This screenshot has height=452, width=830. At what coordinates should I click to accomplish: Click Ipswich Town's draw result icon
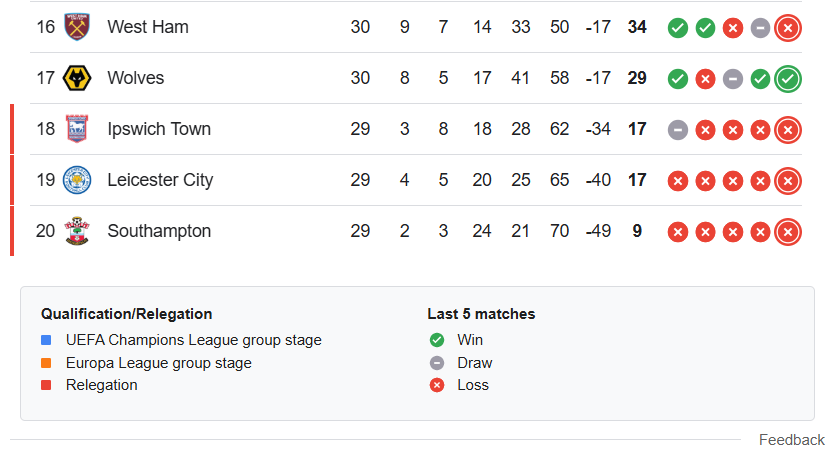(x=678, y=129)
